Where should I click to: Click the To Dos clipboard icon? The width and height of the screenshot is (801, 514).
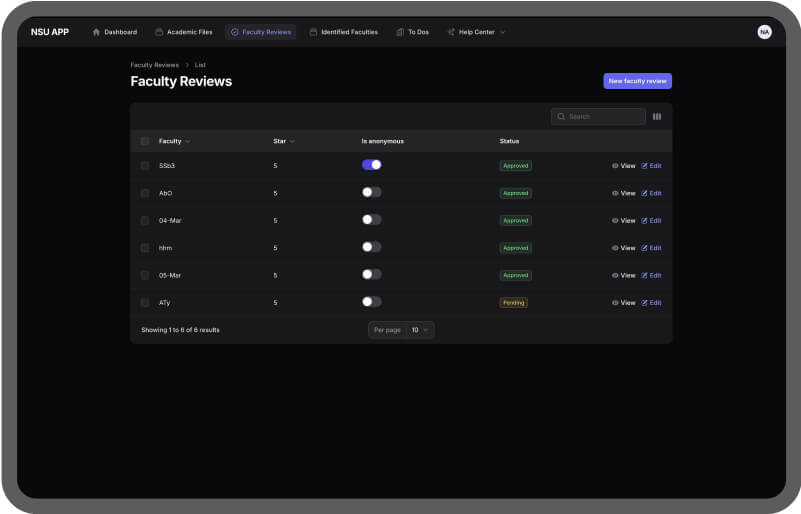click(x=400, y=32)
